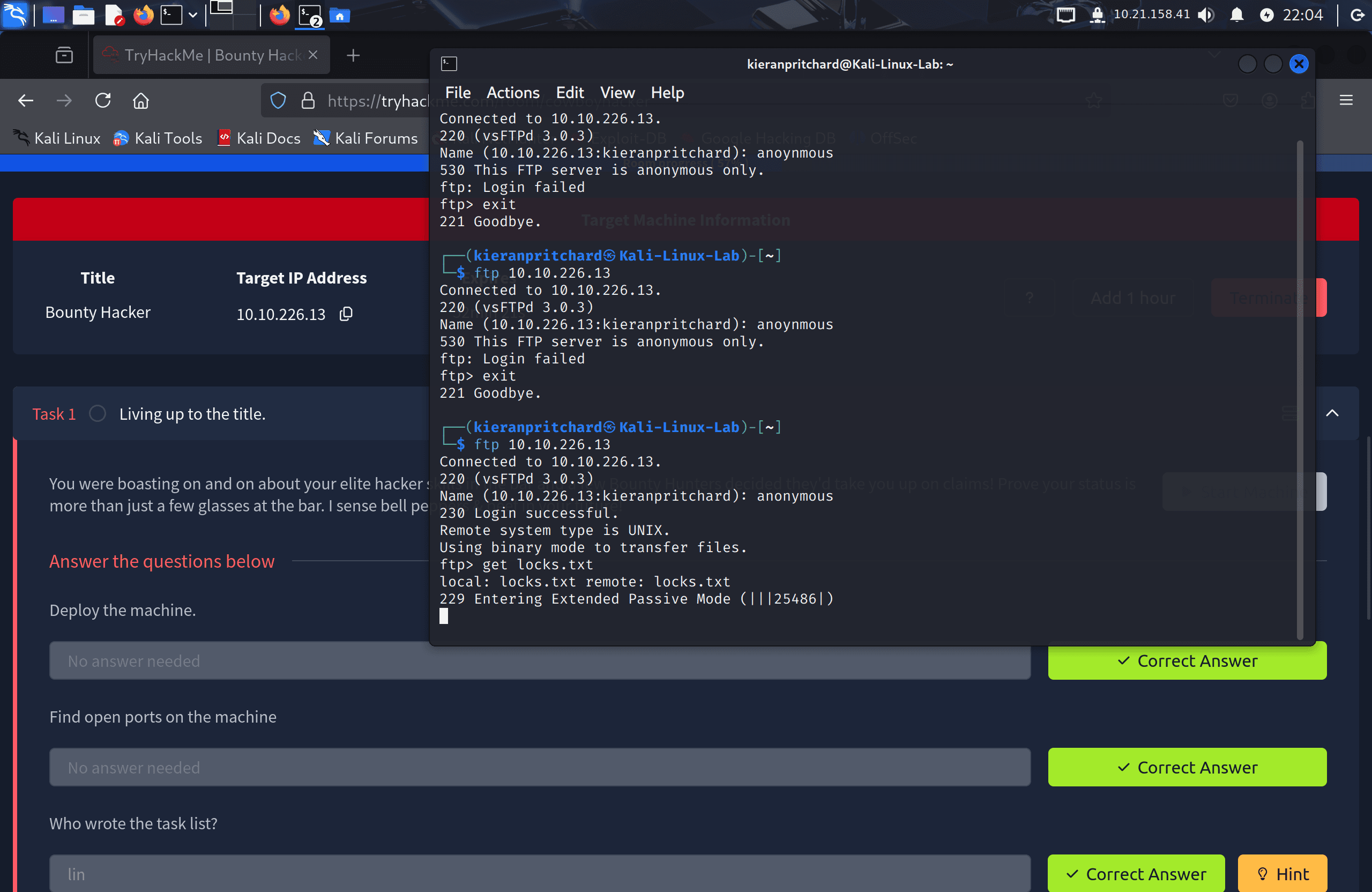Click the task list author answer field
1372x892 pixels.
pyautogui.click(x=540, y=874)
